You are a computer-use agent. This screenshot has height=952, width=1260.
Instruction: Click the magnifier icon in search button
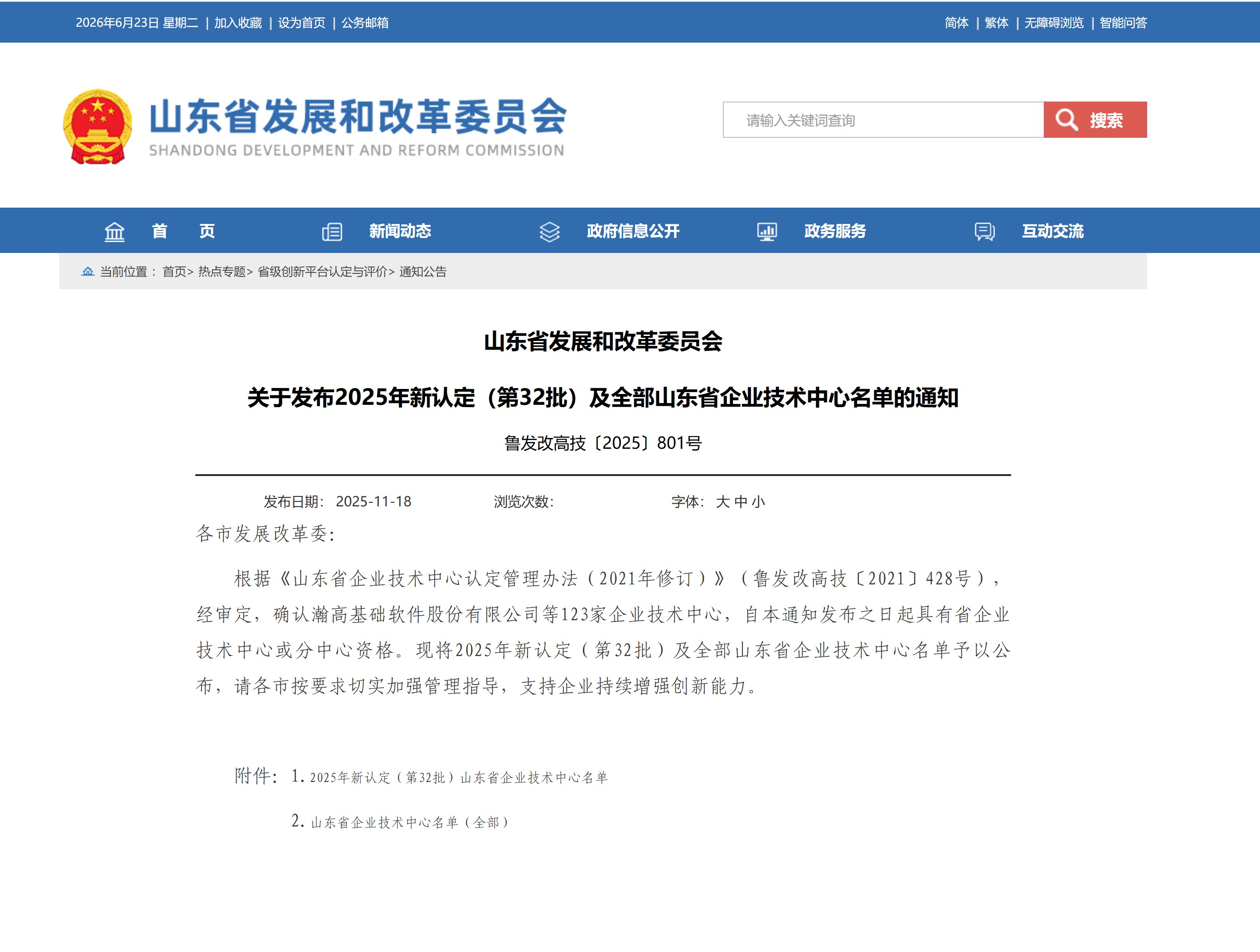pyautogui.click(x=1066, y=120)
